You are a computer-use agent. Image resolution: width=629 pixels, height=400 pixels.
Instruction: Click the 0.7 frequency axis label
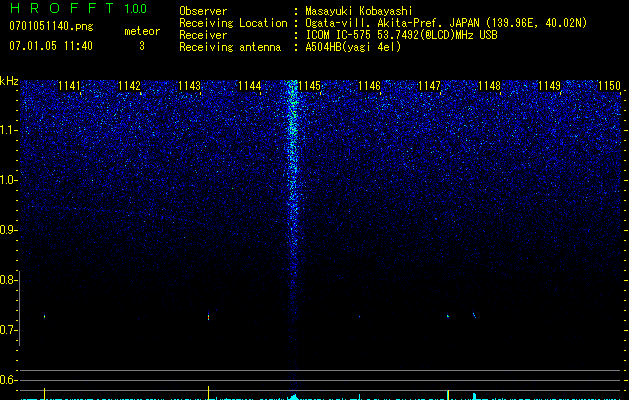[x=8, y=330]
